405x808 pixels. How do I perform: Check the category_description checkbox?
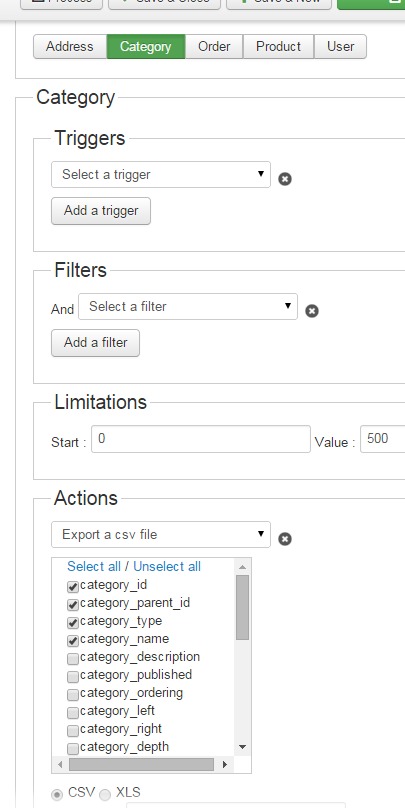73,659
